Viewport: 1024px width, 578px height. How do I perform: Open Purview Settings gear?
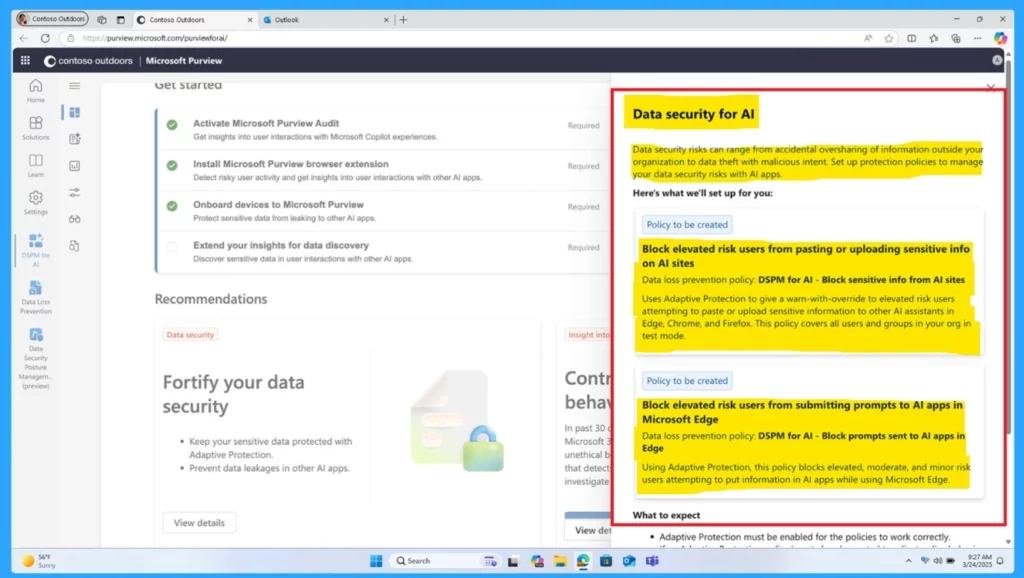(36, 202)
